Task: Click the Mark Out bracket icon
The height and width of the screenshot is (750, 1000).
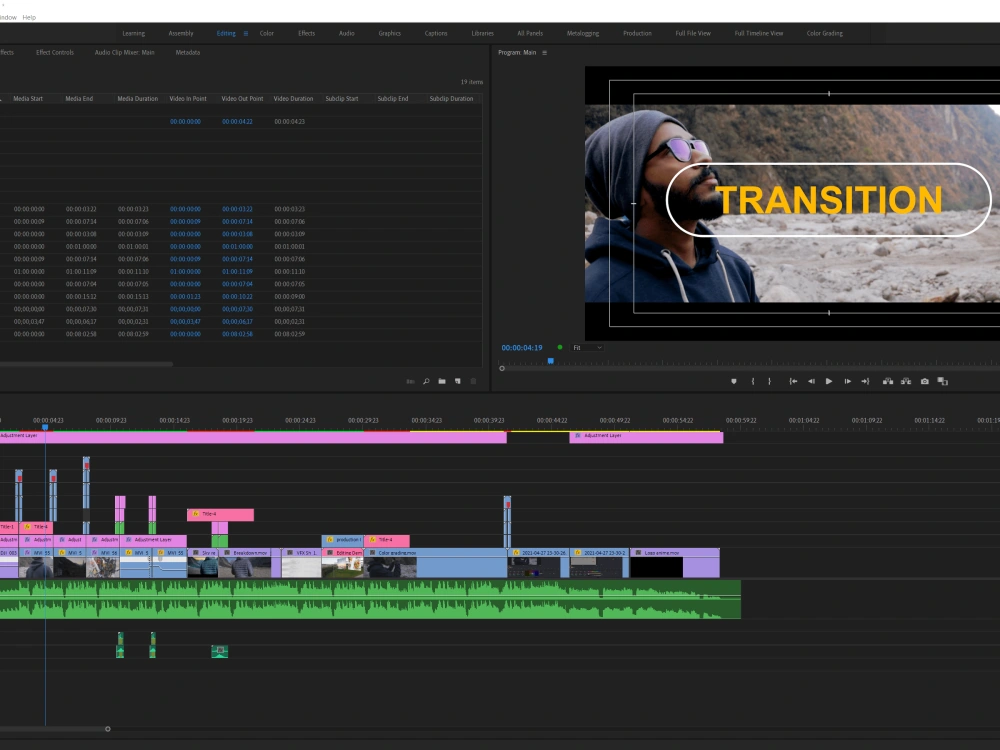Action: [x=769, y=381]
